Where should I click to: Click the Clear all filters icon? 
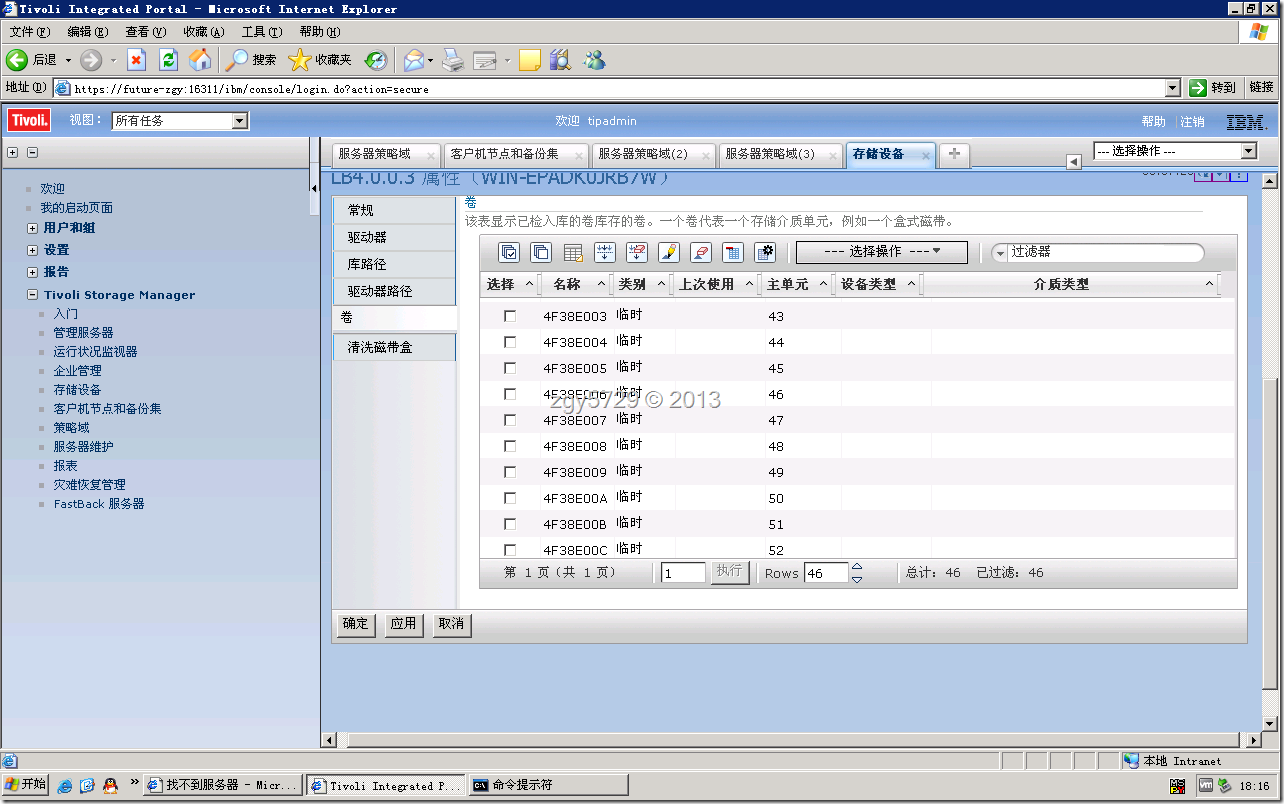point(637,252)
